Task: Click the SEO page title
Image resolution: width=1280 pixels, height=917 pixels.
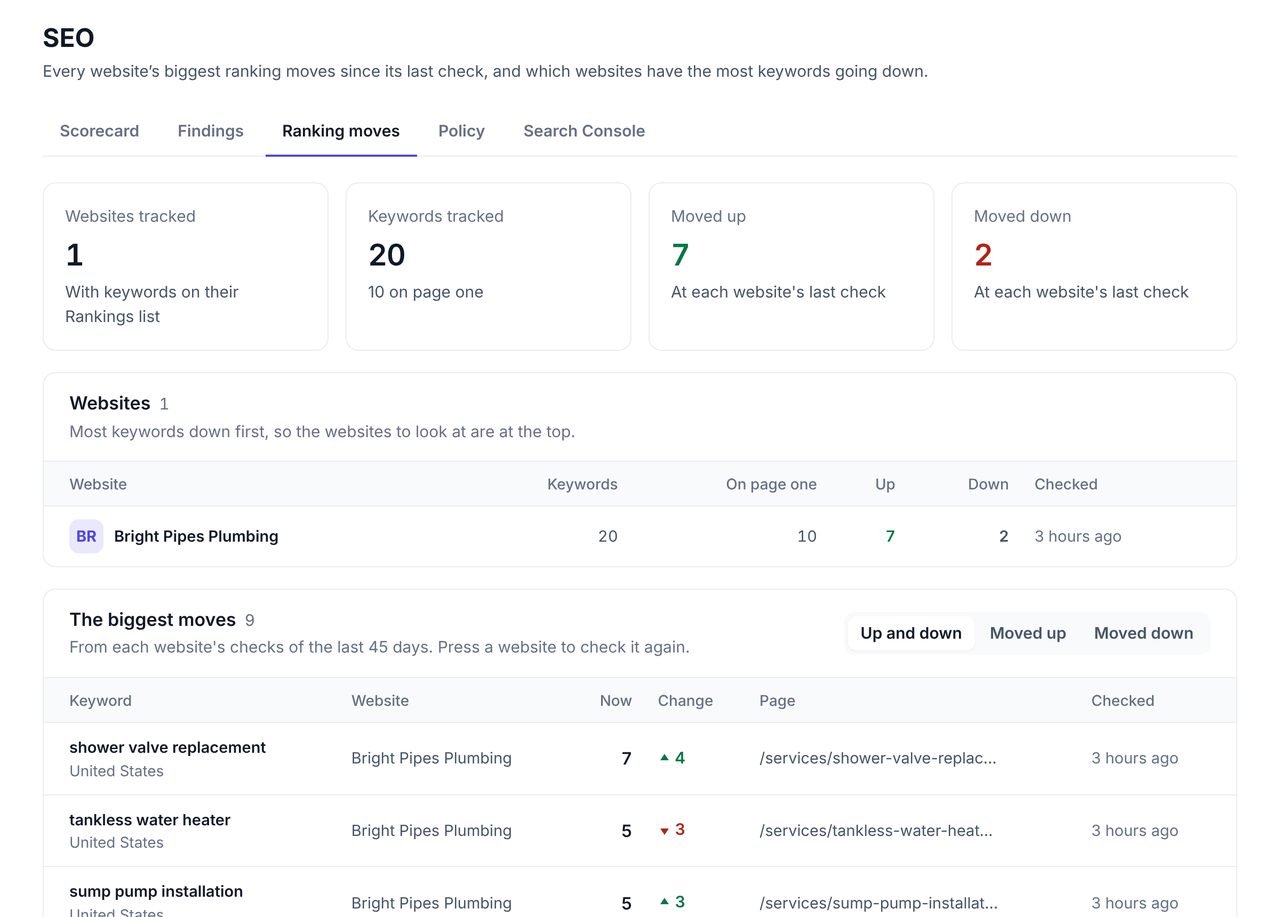Action: [x=69, y=38]
